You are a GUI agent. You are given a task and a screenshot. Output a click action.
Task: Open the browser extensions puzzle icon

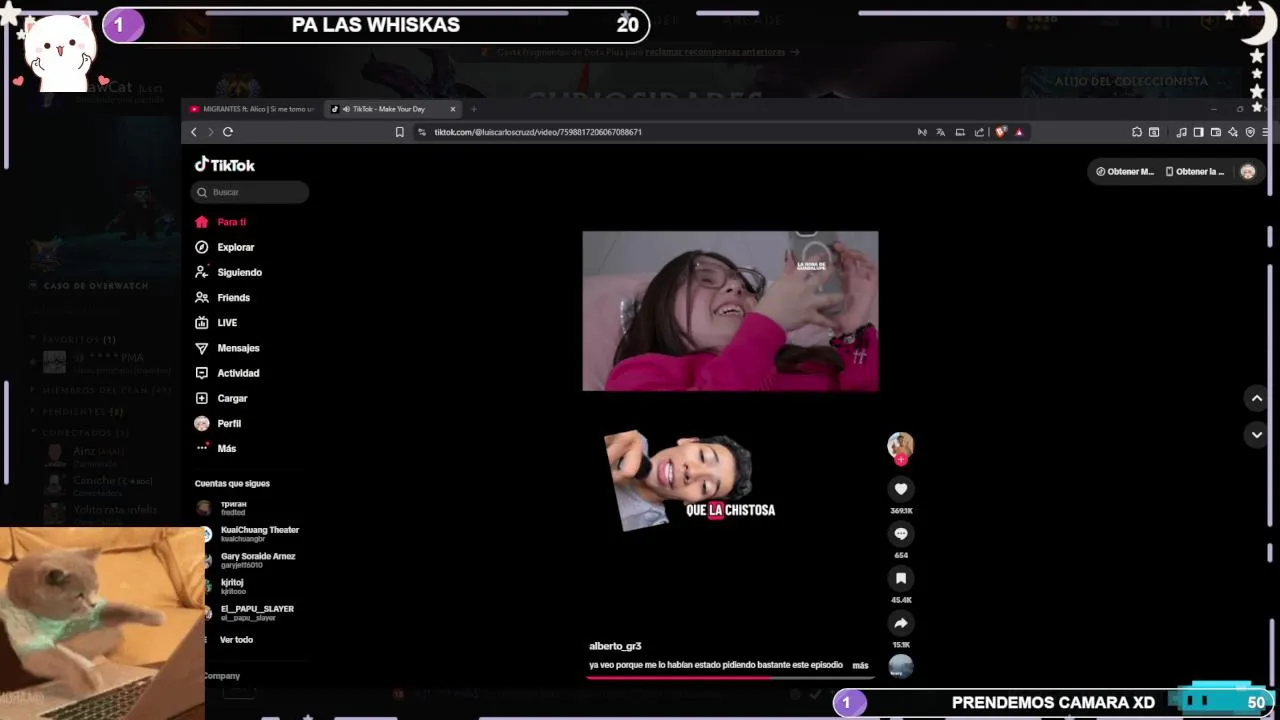(x=1137, y=132)
